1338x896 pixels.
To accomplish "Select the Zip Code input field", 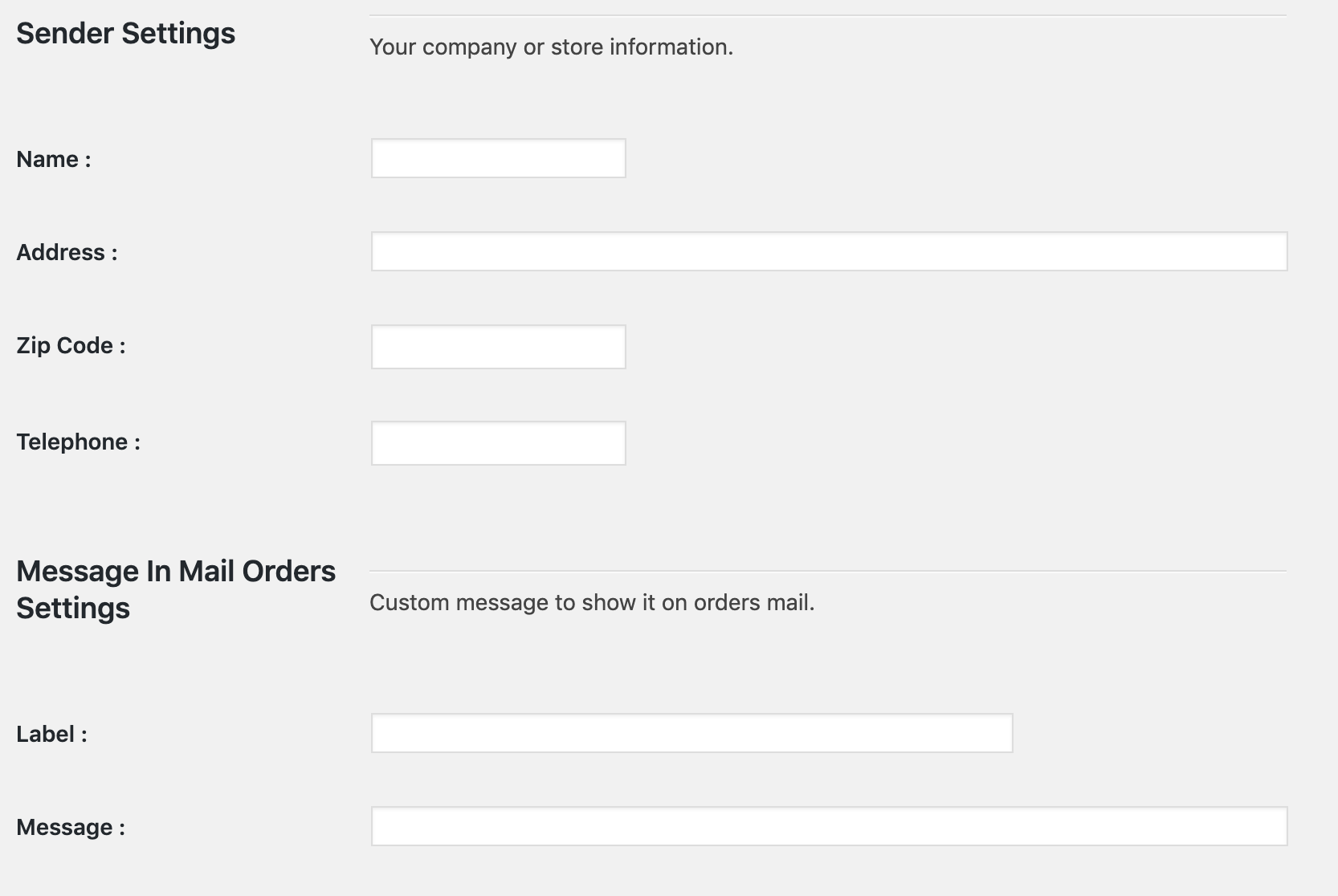I will [498, 347].
